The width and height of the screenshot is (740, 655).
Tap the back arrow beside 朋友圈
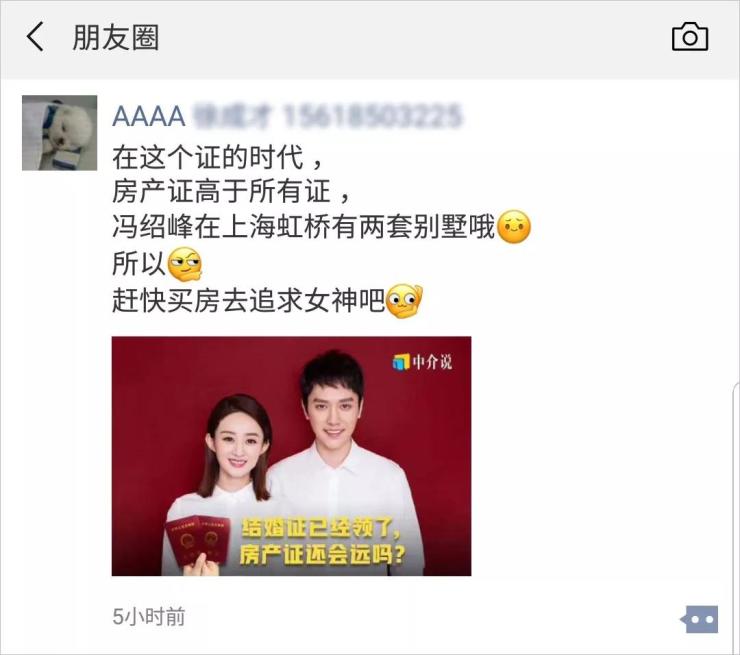(x=35, y=36)
